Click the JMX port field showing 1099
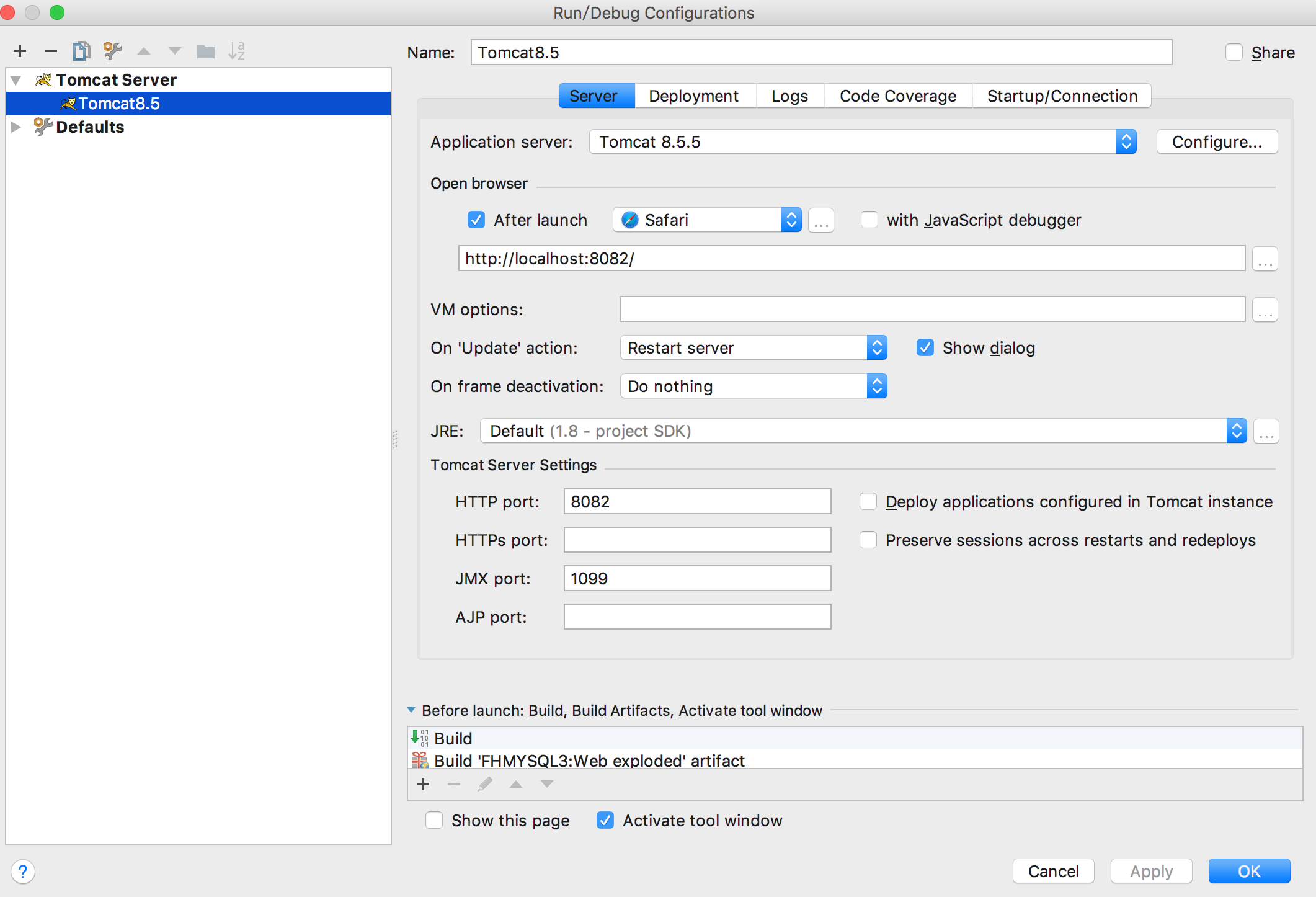This screenshot has height=897, width=1316. (x=697, y=578)
